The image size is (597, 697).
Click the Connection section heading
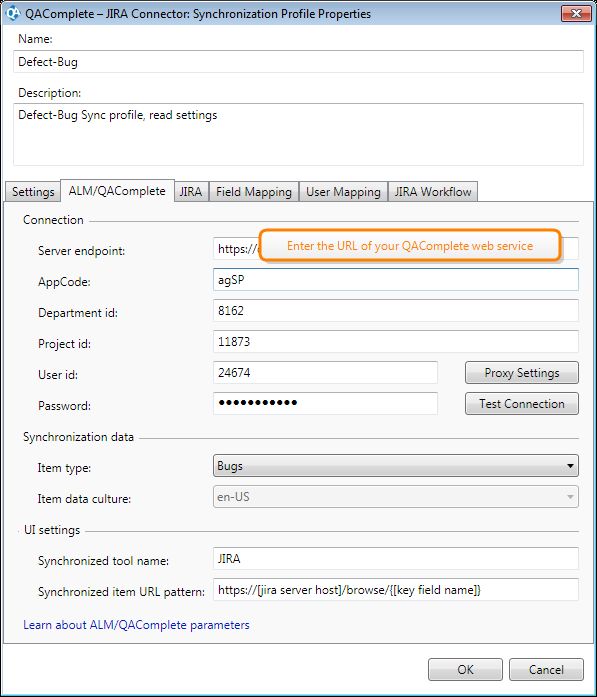click(x=53, y=220)
